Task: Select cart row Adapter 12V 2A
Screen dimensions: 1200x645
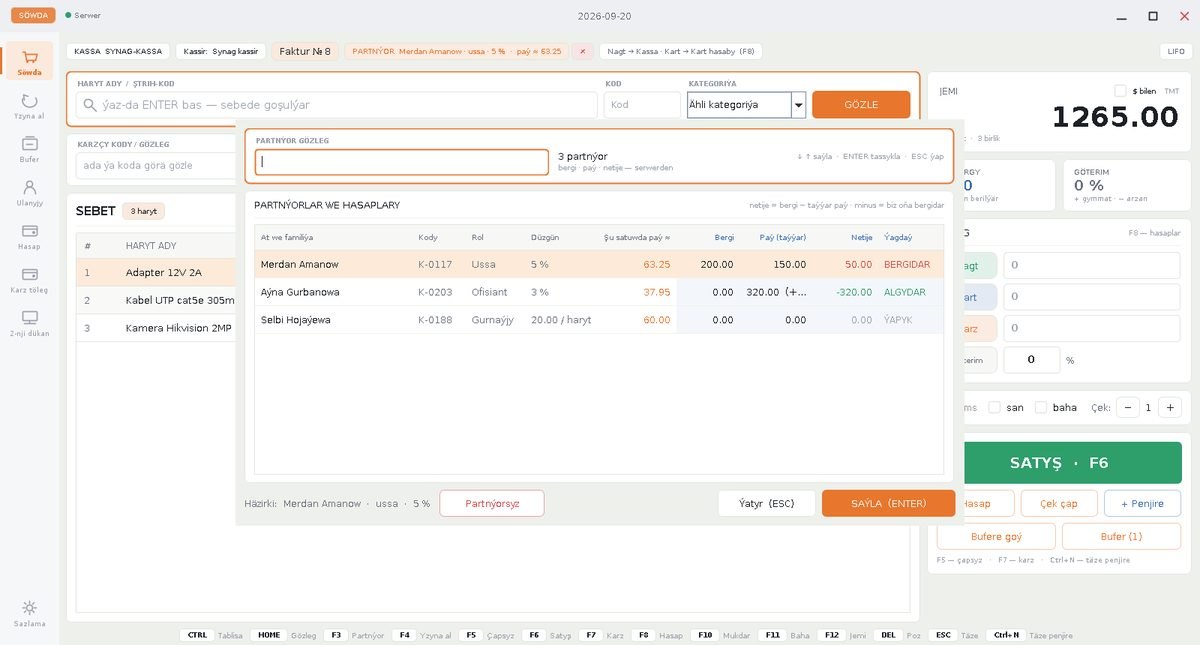Action: click(x=156, y=272)
